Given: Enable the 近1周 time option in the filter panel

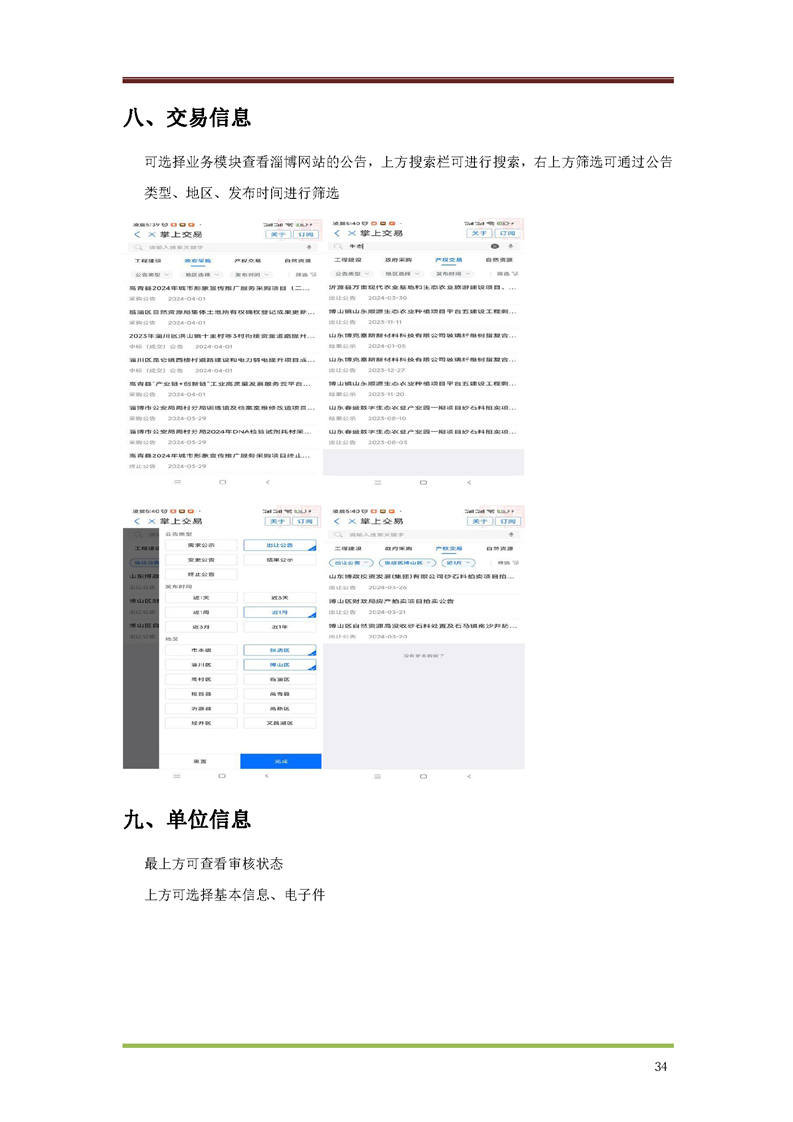Looking at the screenshot, I should click(x=201, y=611).
